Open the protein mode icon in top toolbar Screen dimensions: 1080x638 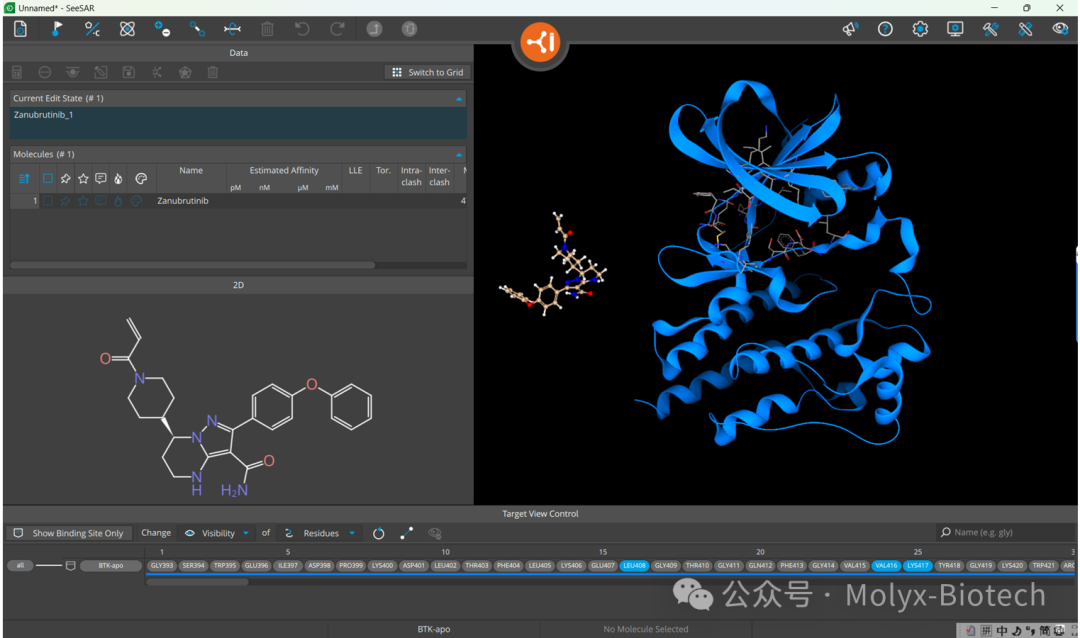21,29
